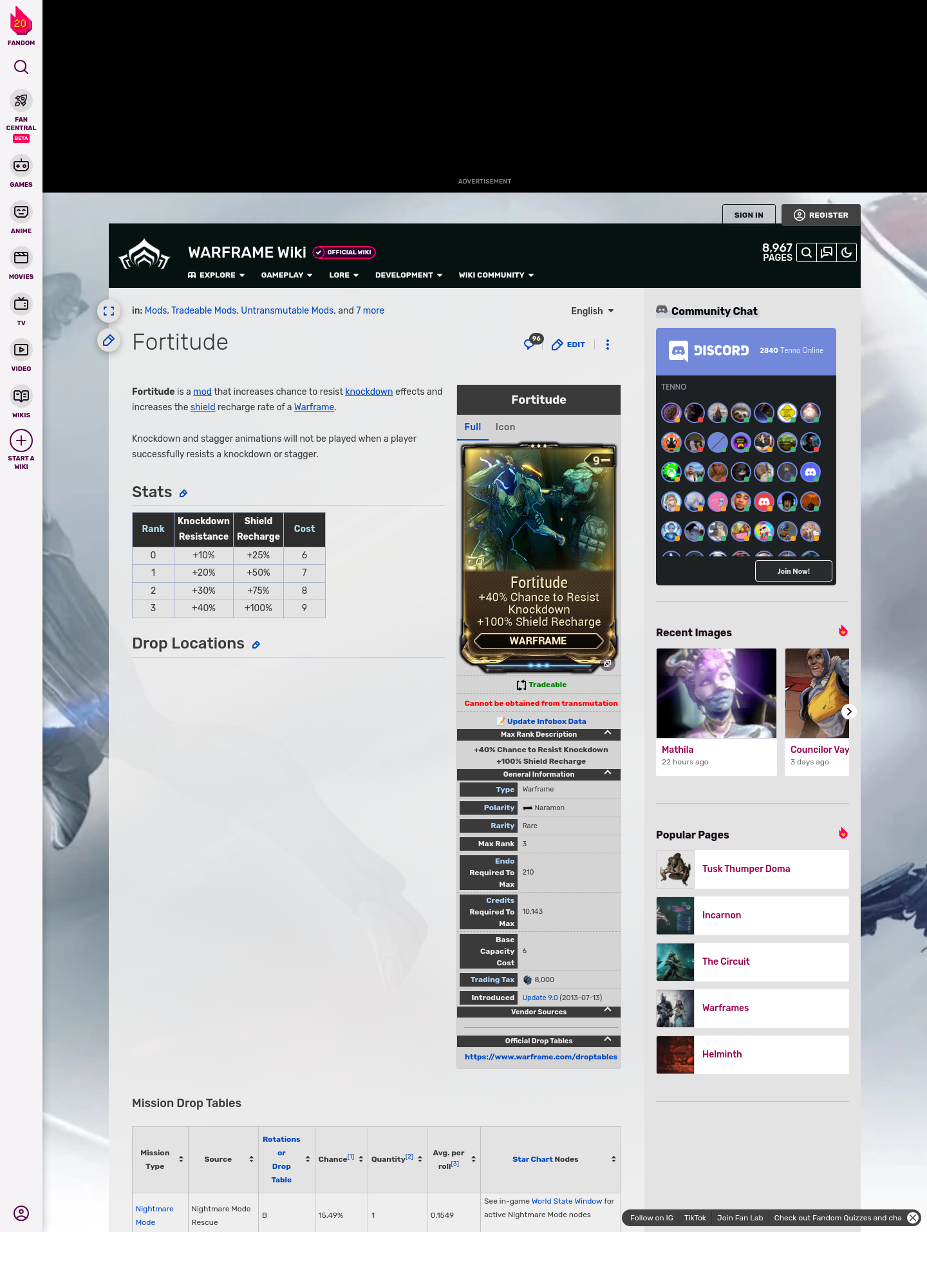Click the Start a Wiki plus icon
927x1288 pixels.
pos(21,441)
